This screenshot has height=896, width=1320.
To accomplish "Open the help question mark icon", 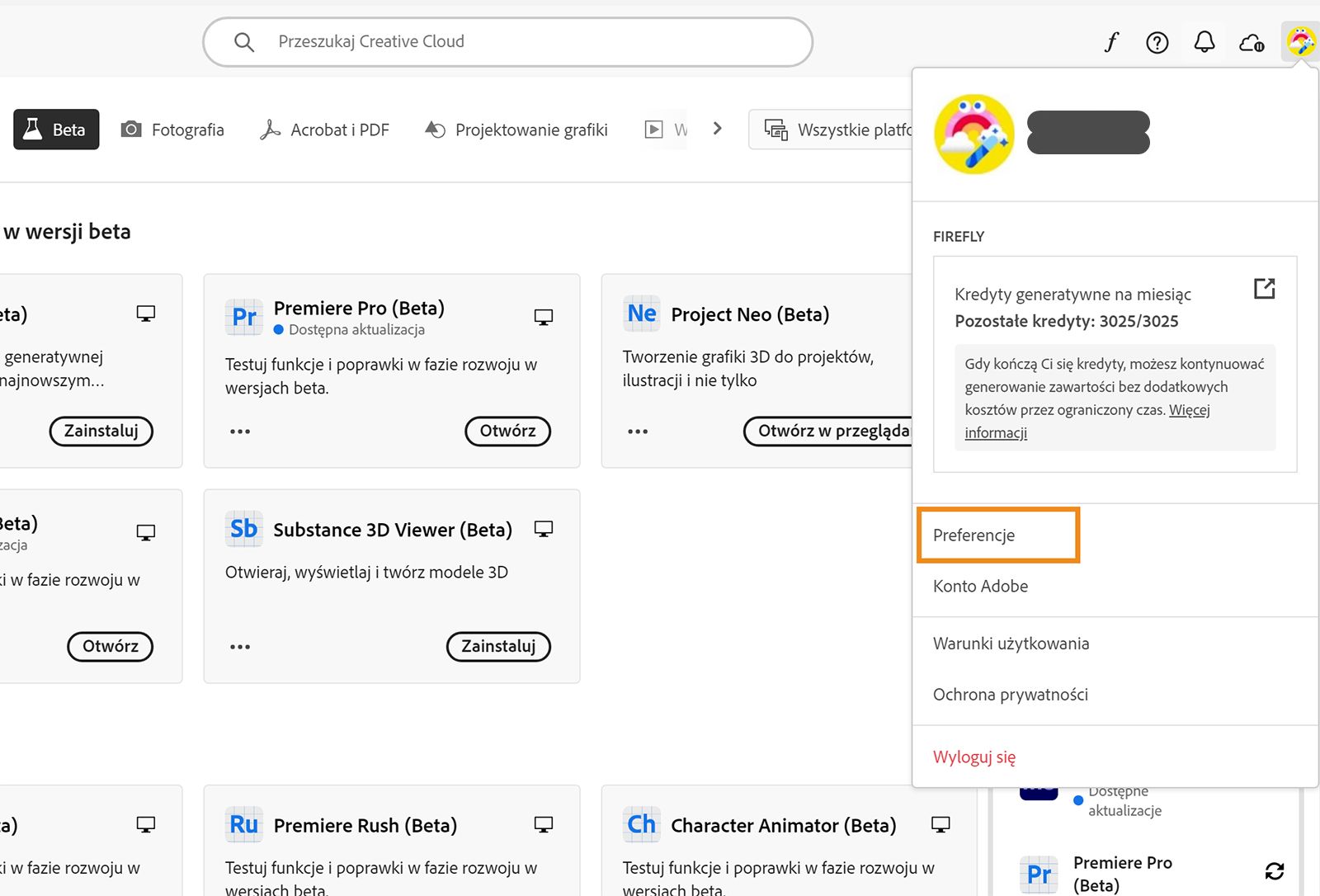I will [x=1157, y=42].
